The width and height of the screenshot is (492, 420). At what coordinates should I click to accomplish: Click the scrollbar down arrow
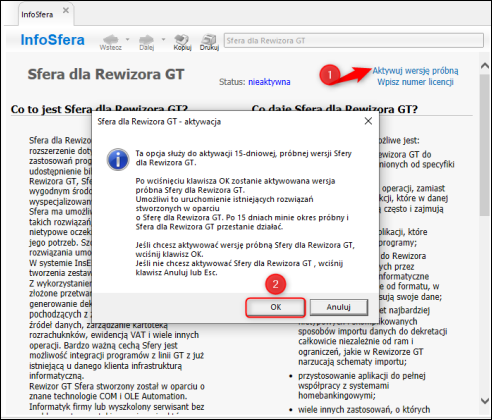point(485,401)
